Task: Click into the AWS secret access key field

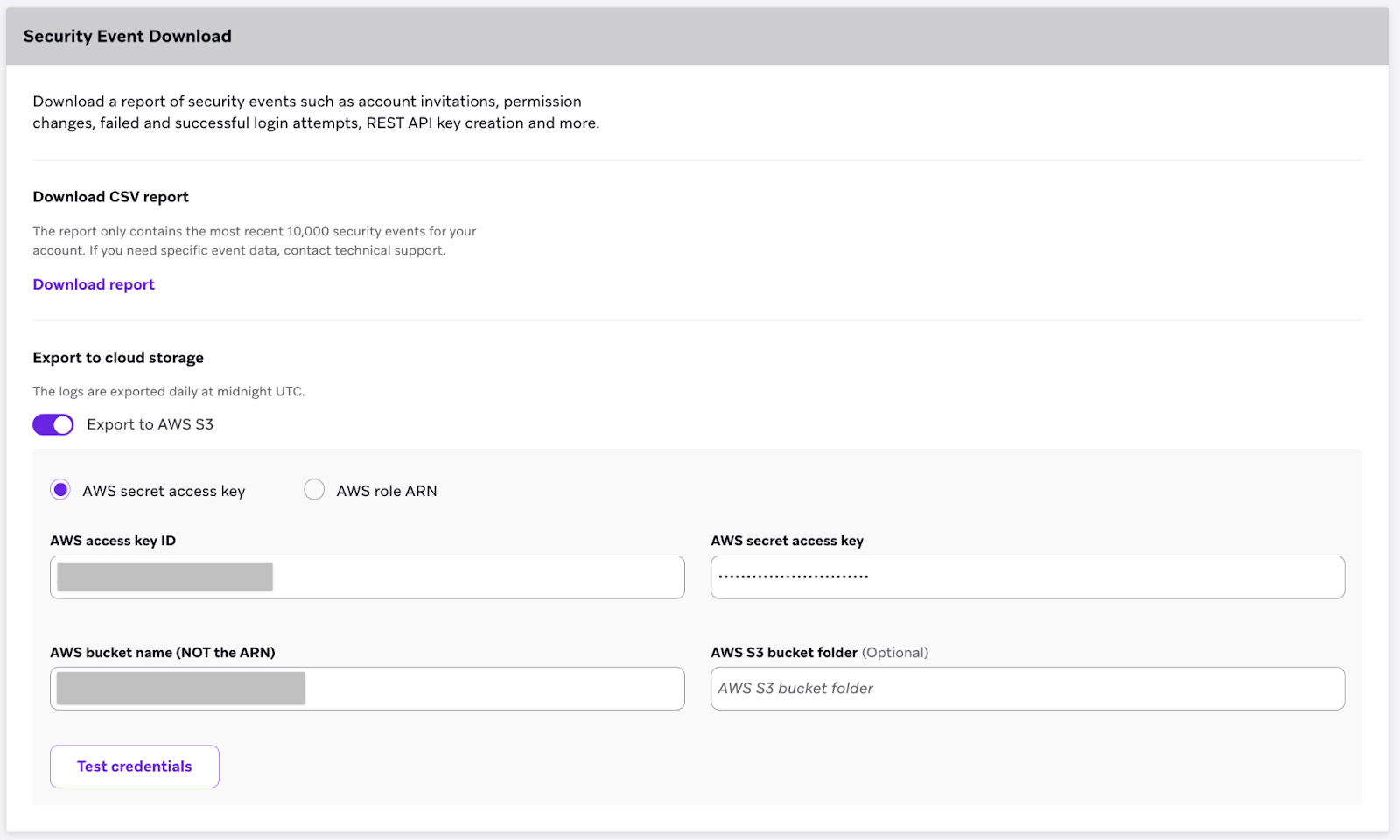Action: click(1028, 577)
